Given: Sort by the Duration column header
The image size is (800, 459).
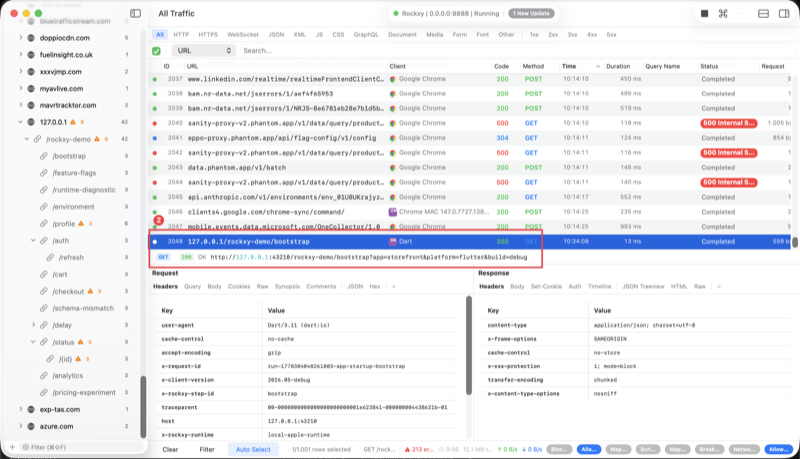Looking at the screenshot, I should click(x=618, y=66).
